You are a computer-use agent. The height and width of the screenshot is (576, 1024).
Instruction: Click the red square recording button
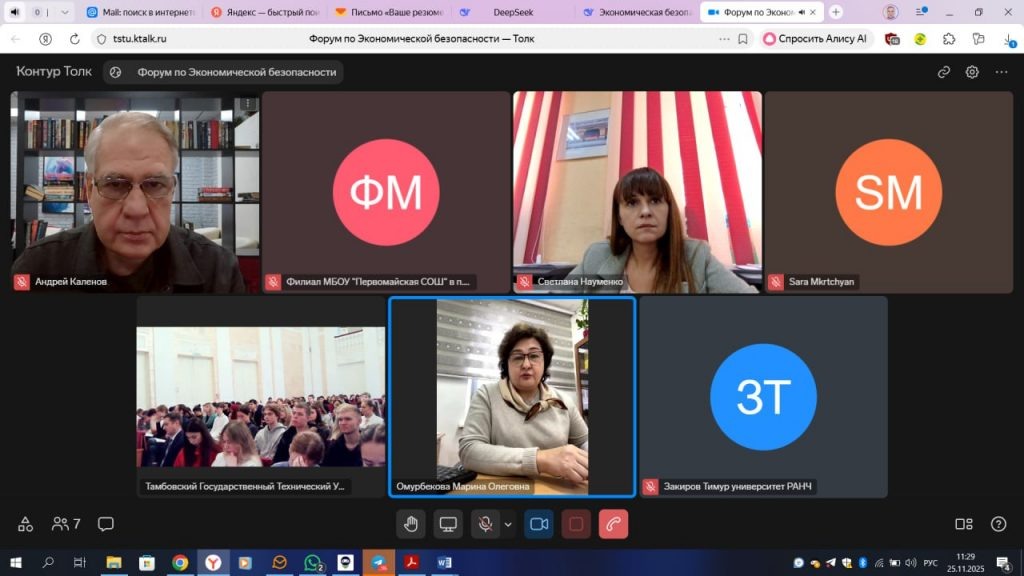pos(576,524)
